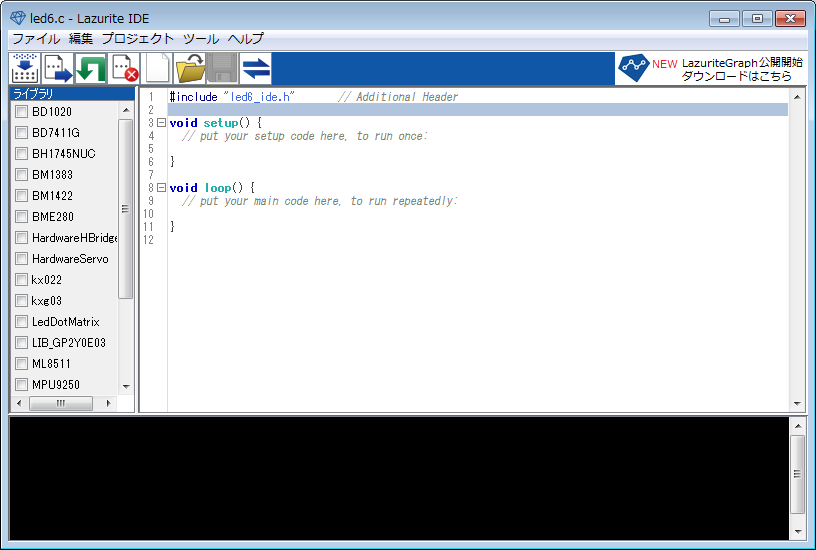This screenshot has width=816, height=550.
Task: Open the LazuriteGraph ダウンロードはこちら link
Action: (x=736, y=76)
